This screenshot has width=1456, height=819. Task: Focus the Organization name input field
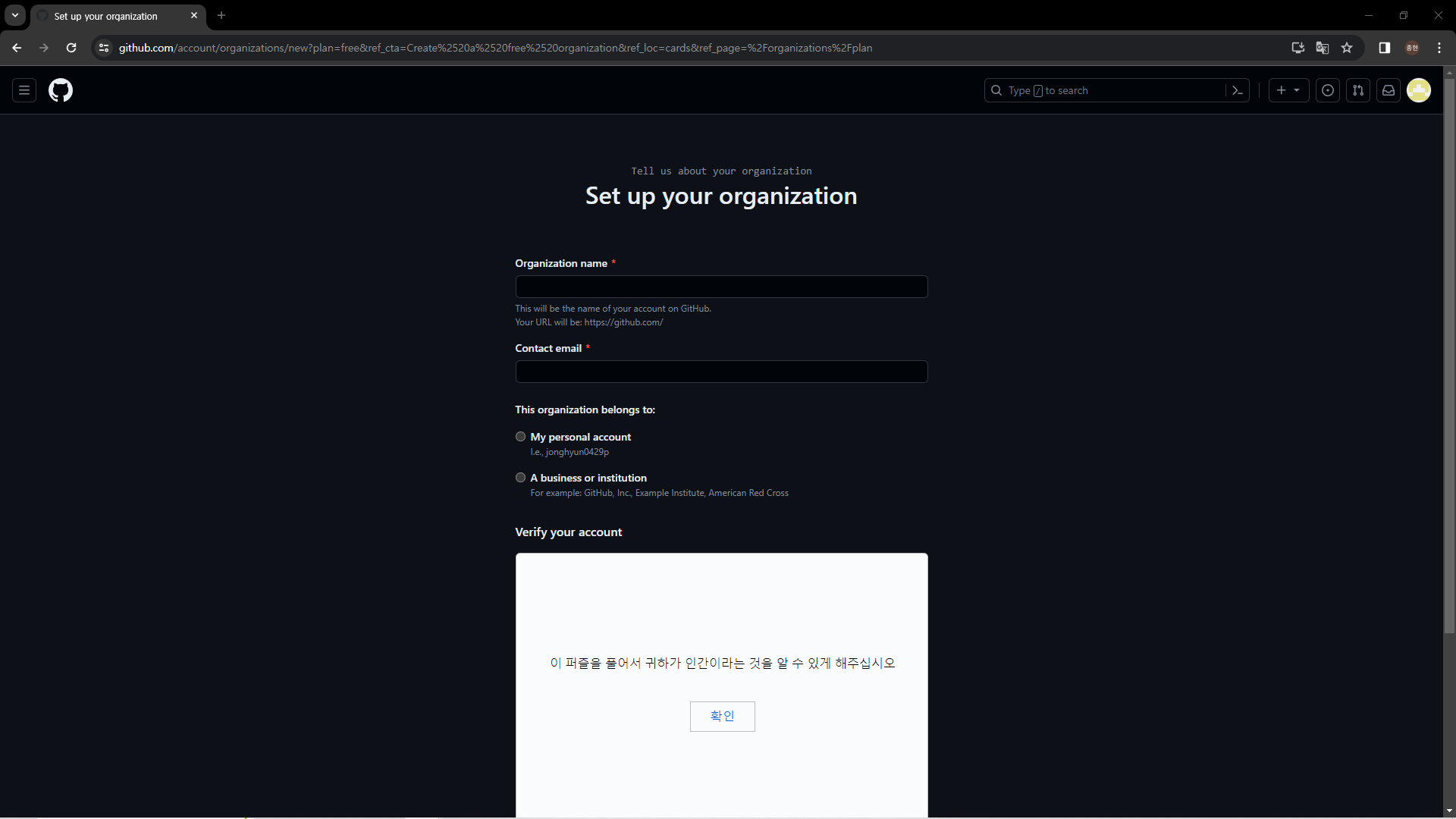pyautogui.click(x=721, y=287)
